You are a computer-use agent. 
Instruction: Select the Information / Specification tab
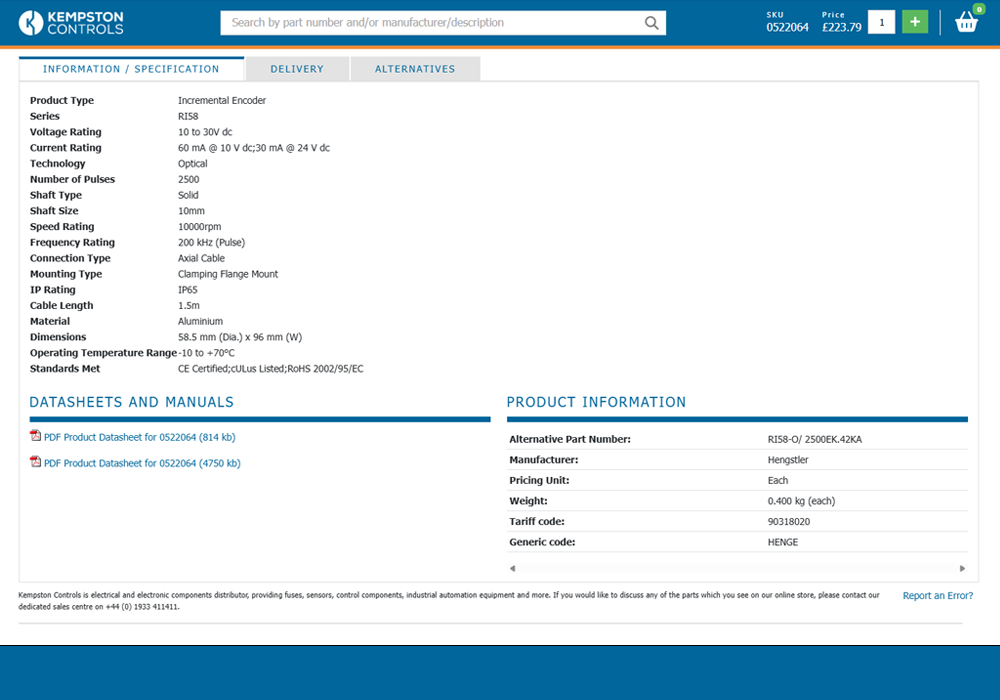tap(131, 69)
